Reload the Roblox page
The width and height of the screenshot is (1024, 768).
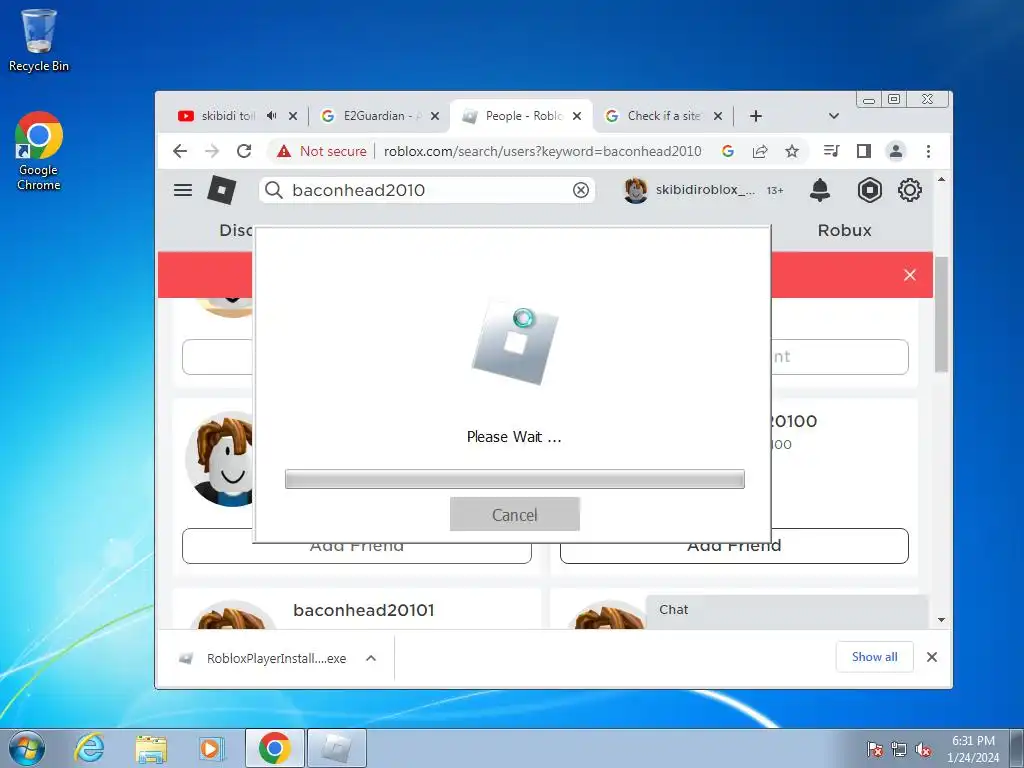point(244,152)
